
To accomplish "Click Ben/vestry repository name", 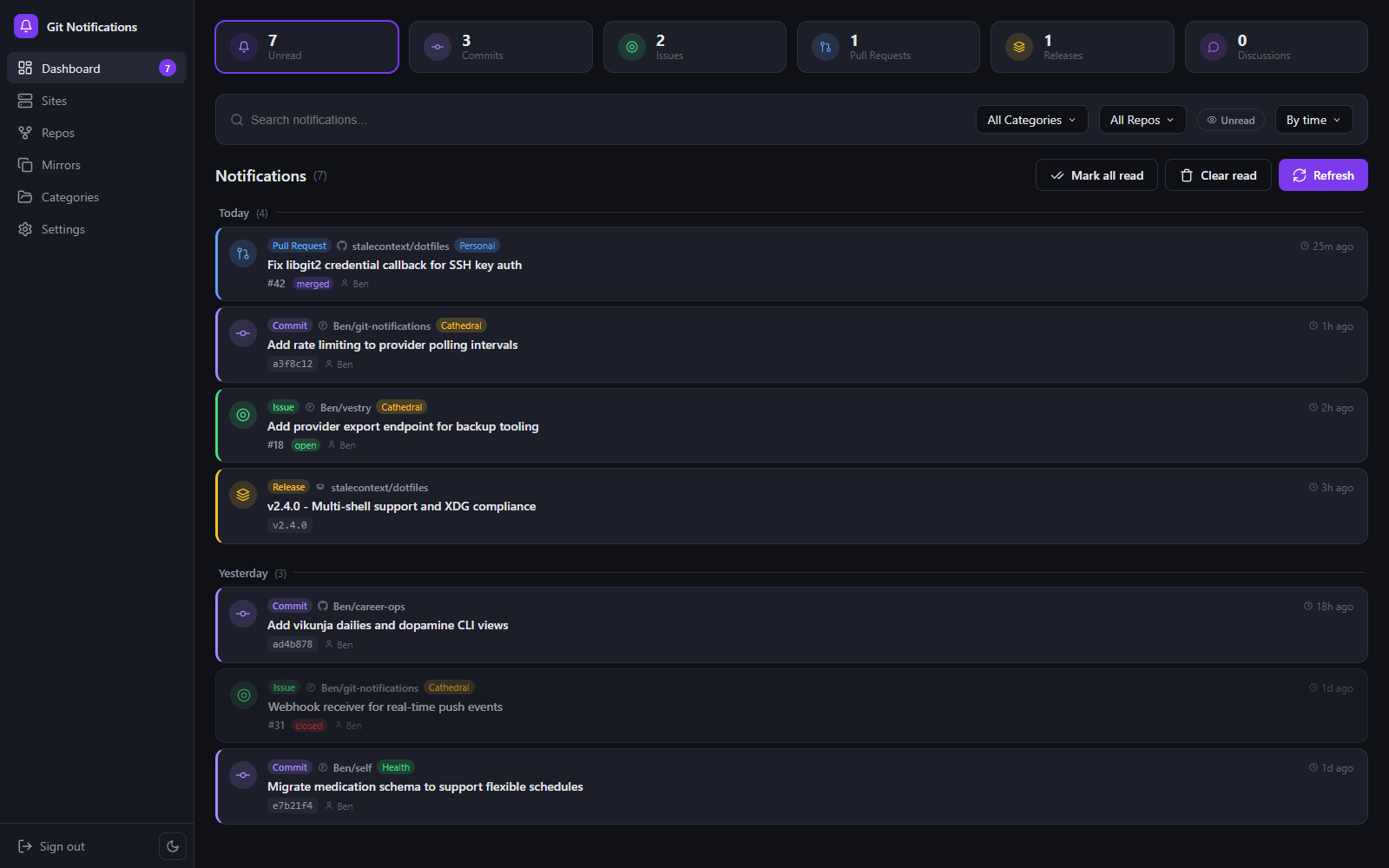I will coord(346,407).
